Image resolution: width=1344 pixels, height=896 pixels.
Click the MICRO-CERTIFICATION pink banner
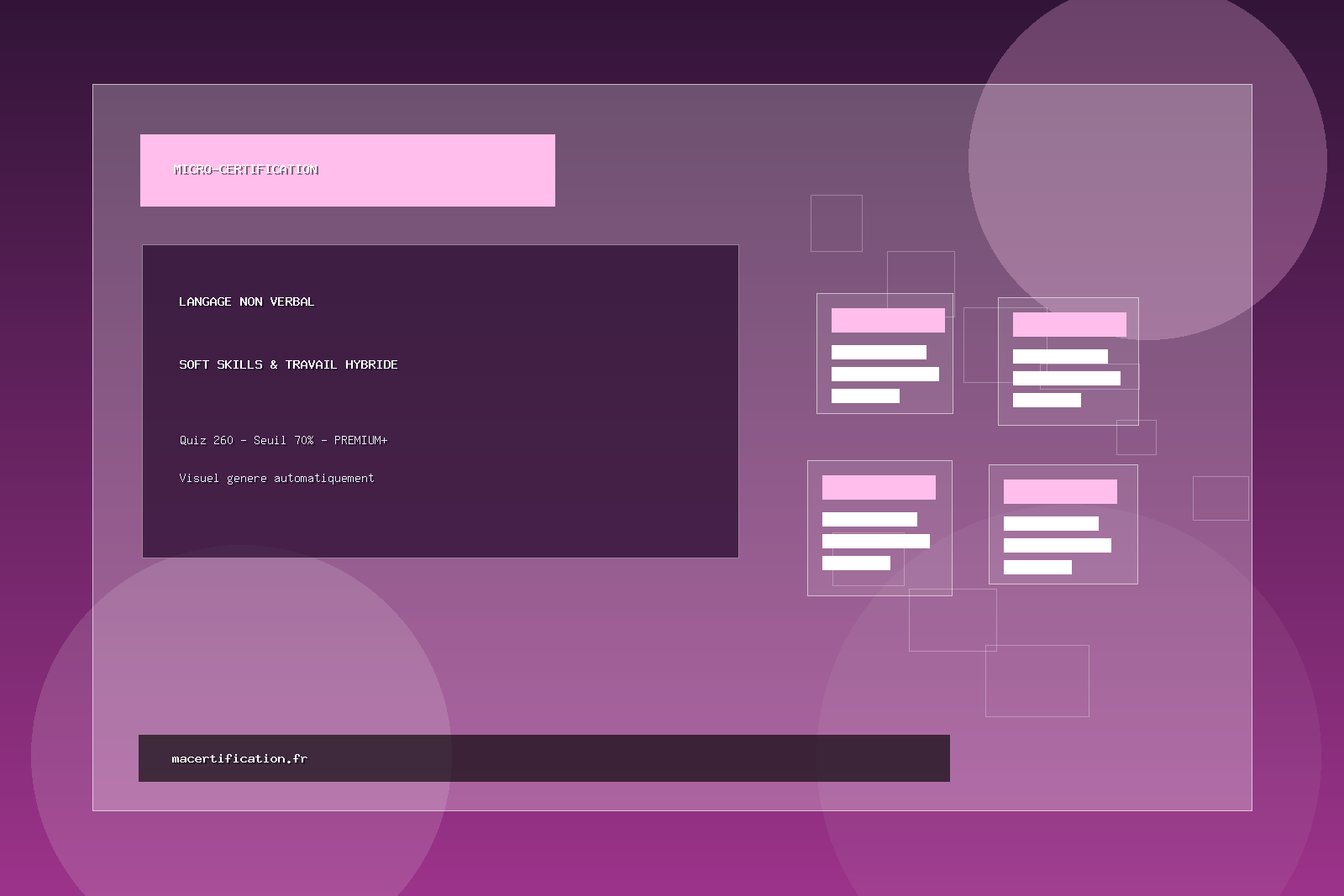pos(347,170)
